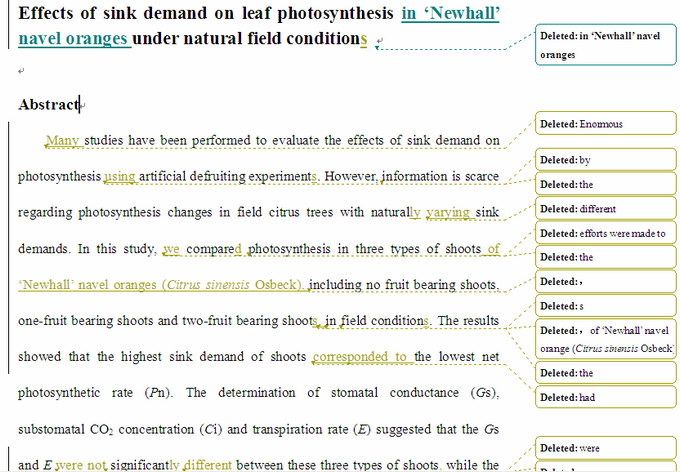Click the balloon mentioning deleted 'Citrus sinensis Osbeck'

point(604,336)
